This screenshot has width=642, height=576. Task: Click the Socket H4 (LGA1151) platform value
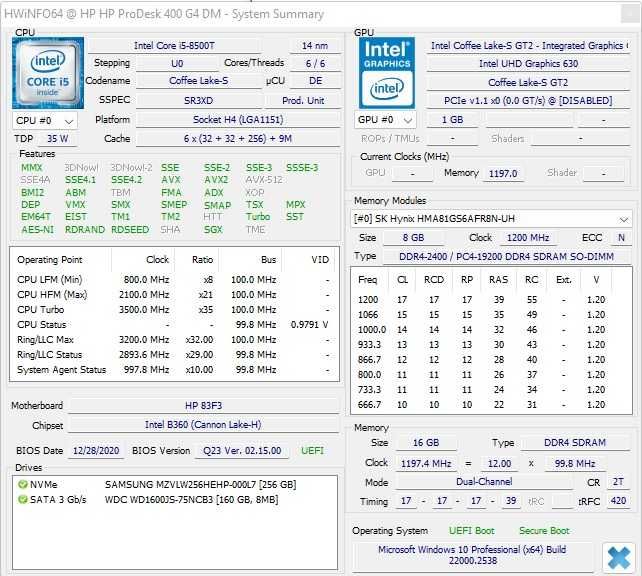(x=238, y=120)
